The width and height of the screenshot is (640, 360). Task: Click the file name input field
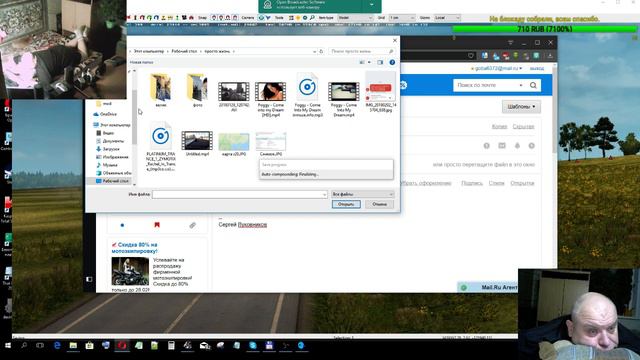tap(240, 195)
